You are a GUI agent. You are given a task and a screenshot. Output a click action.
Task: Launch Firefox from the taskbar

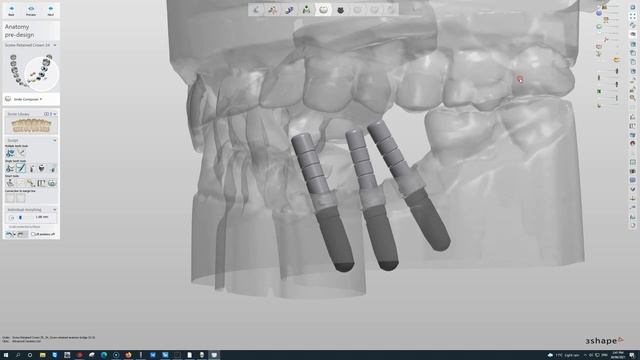click(x=128, y=355)
